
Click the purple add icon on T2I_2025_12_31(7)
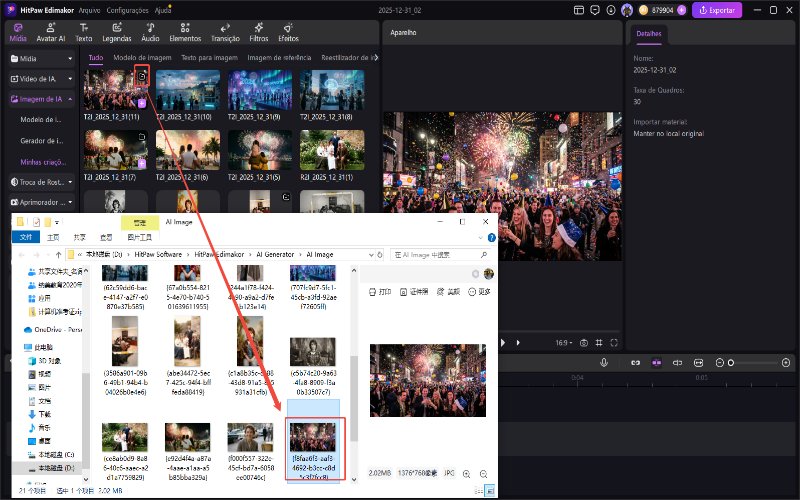(x=142, y=164)
